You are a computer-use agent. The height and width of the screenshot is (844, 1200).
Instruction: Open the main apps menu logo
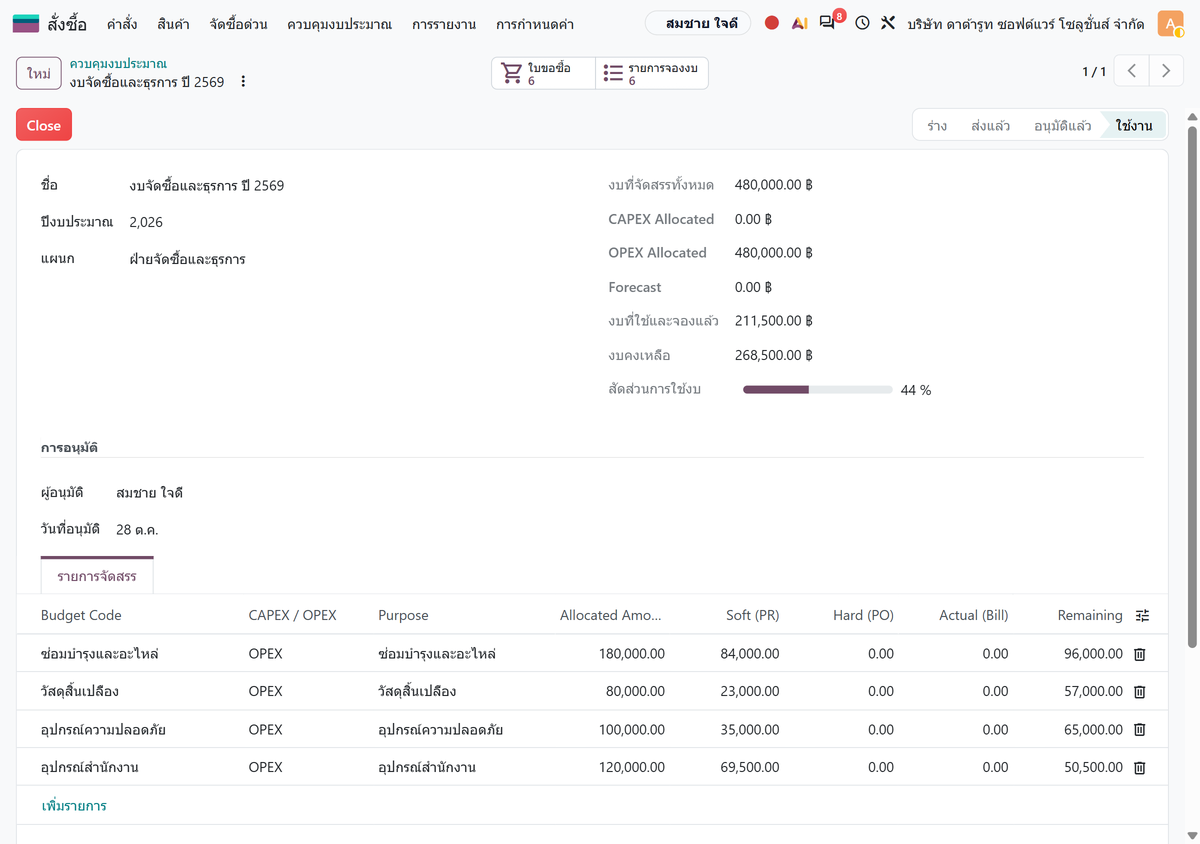coord(26,23)
